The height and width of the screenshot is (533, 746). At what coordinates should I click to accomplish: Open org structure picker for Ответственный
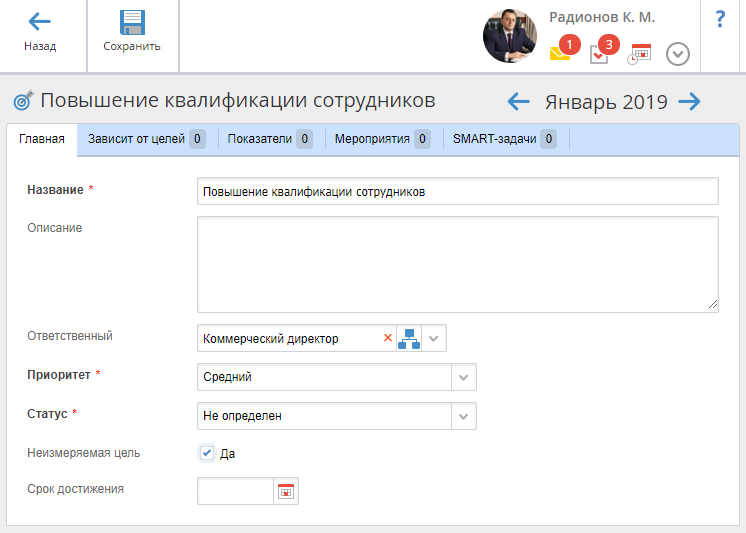pyautogui.click(x=409, y=339)
